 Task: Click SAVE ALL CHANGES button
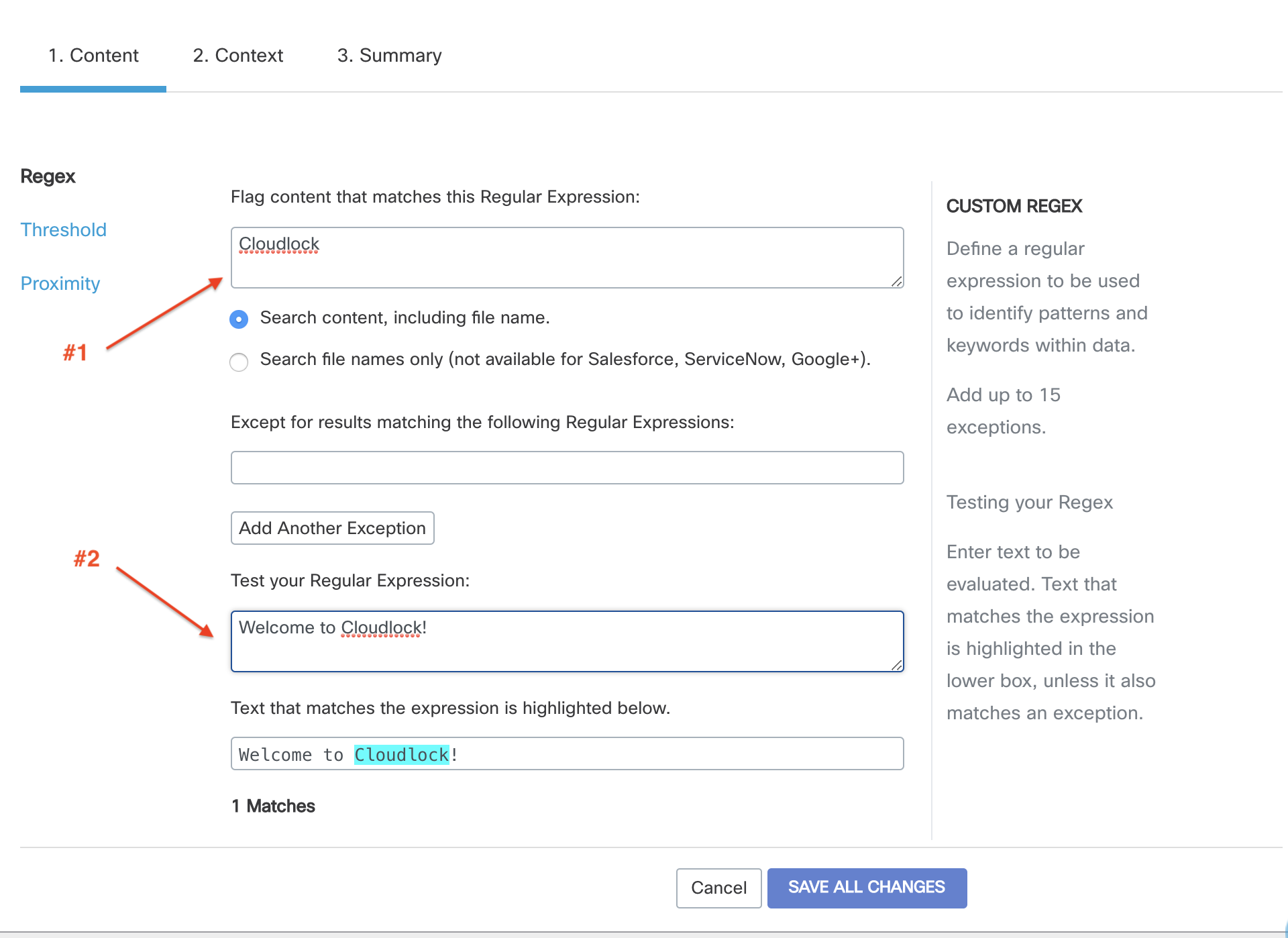pyautogui.click(x=867, y=888)
